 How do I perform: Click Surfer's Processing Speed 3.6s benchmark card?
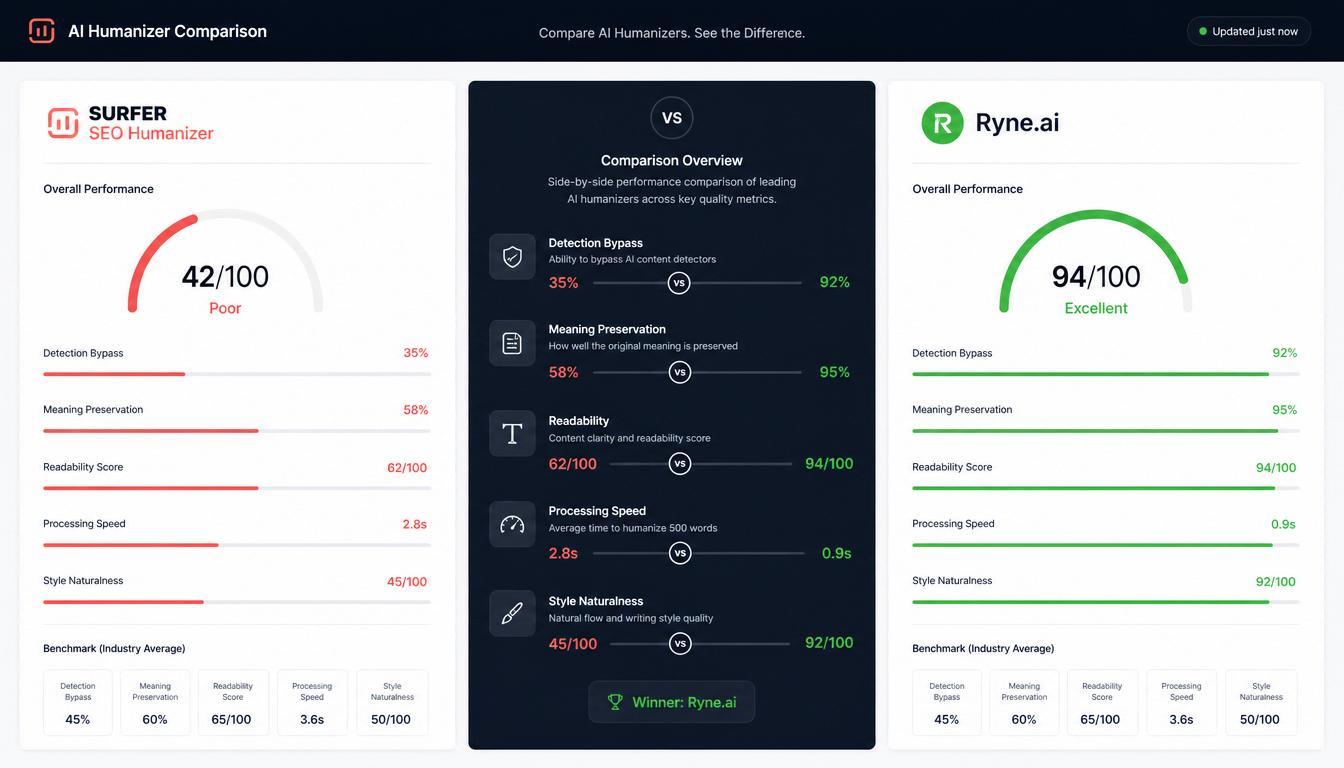pos(313,703)
